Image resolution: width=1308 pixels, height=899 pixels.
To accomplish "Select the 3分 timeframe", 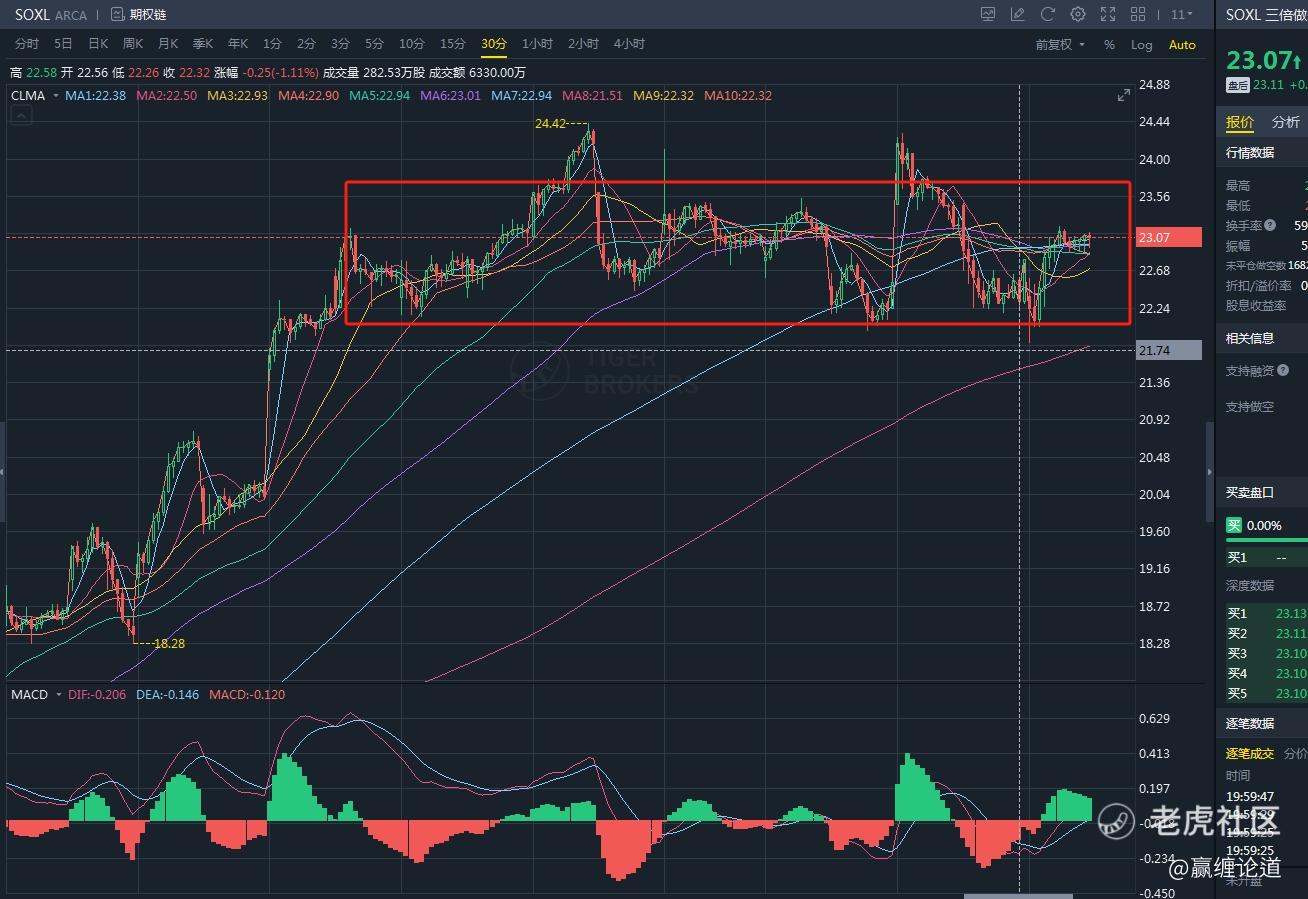I will point(340,44).
